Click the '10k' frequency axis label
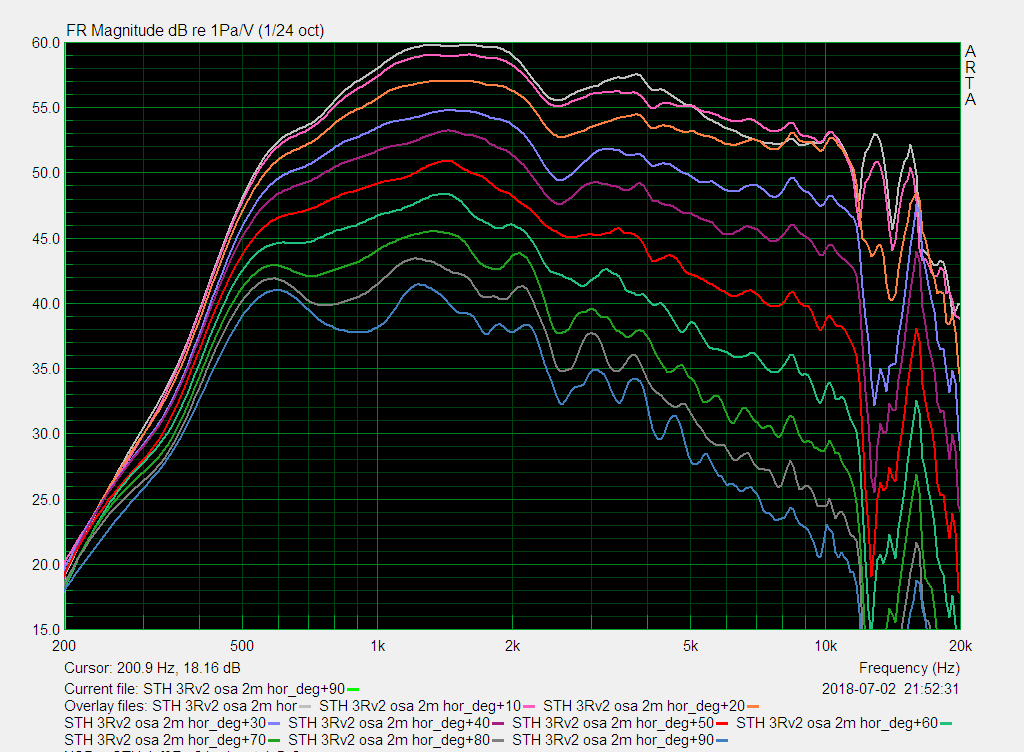 click(825, 646)
